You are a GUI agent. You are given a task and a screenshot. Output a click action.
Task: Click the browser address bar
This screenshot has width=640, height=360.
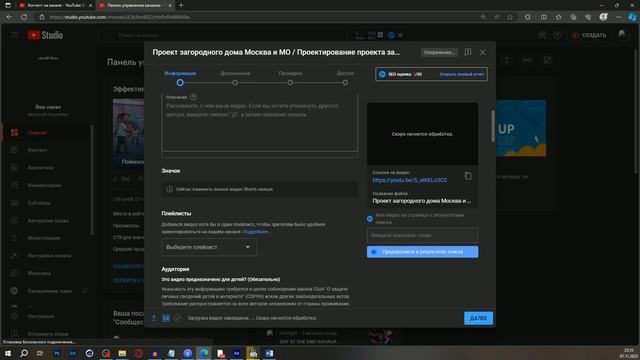[261, 17]
